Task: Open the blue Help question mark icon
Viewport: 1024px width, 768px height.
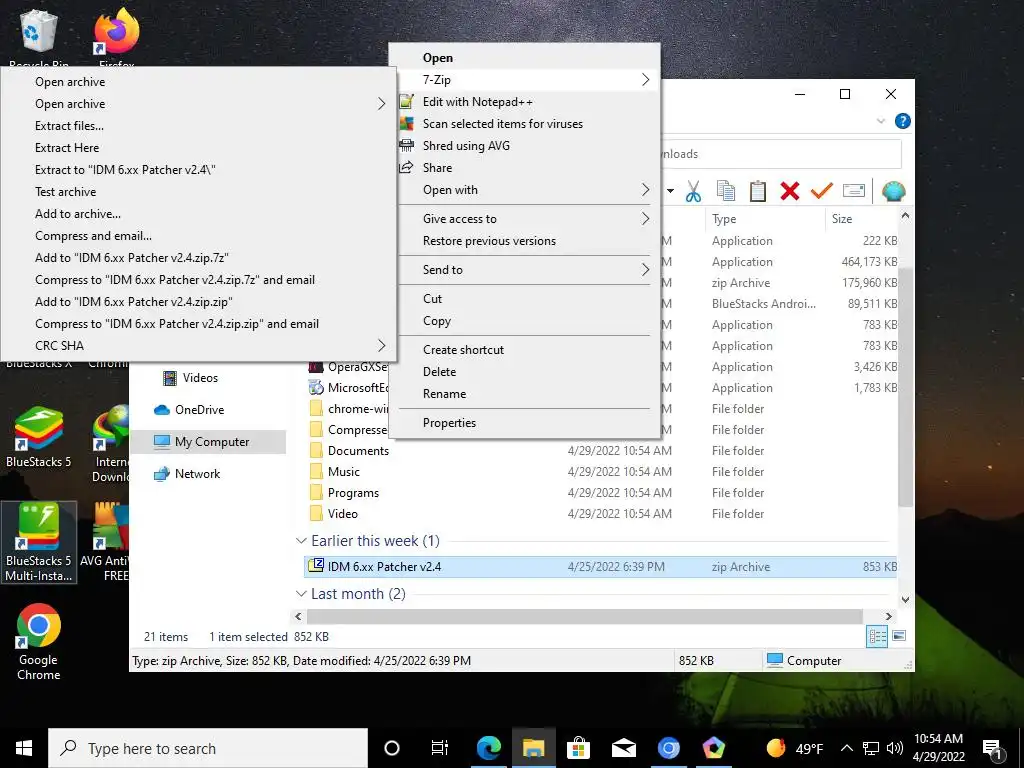Action: pyautogui.click(x=903, y=121)
